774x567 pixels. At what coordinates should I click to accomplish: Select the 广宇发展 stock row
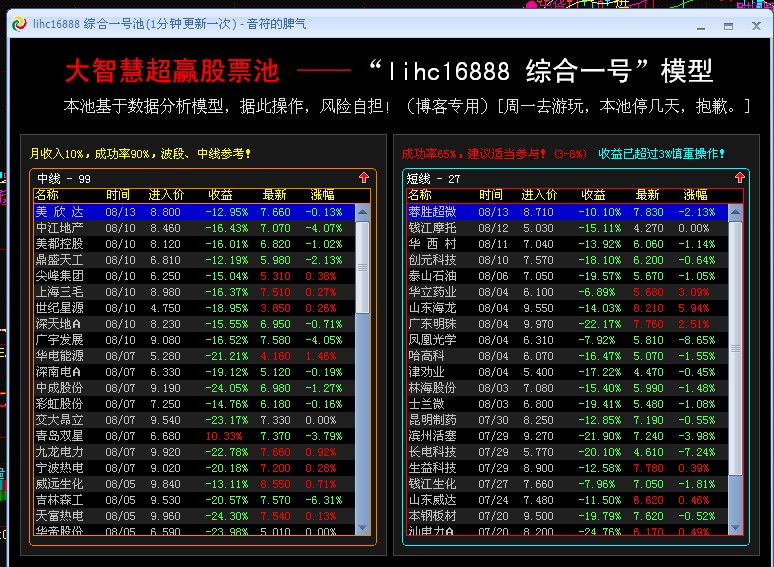coord(194,340)
